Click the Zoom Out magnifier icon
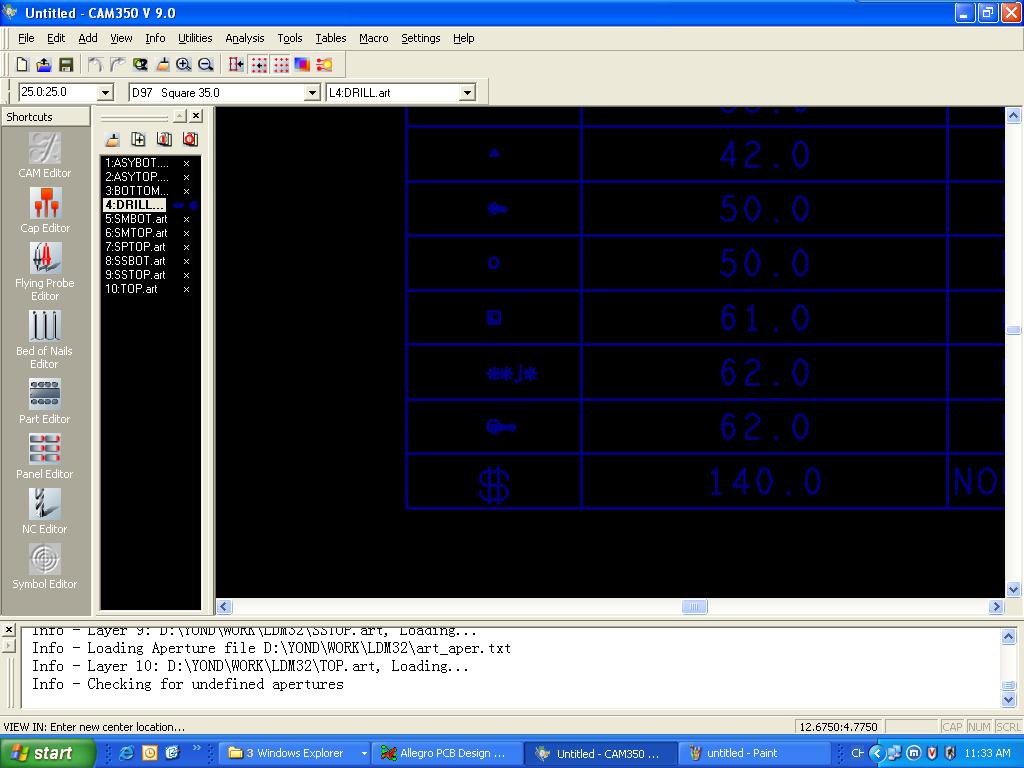1024x768 pixels. click(x=206, y=65)
